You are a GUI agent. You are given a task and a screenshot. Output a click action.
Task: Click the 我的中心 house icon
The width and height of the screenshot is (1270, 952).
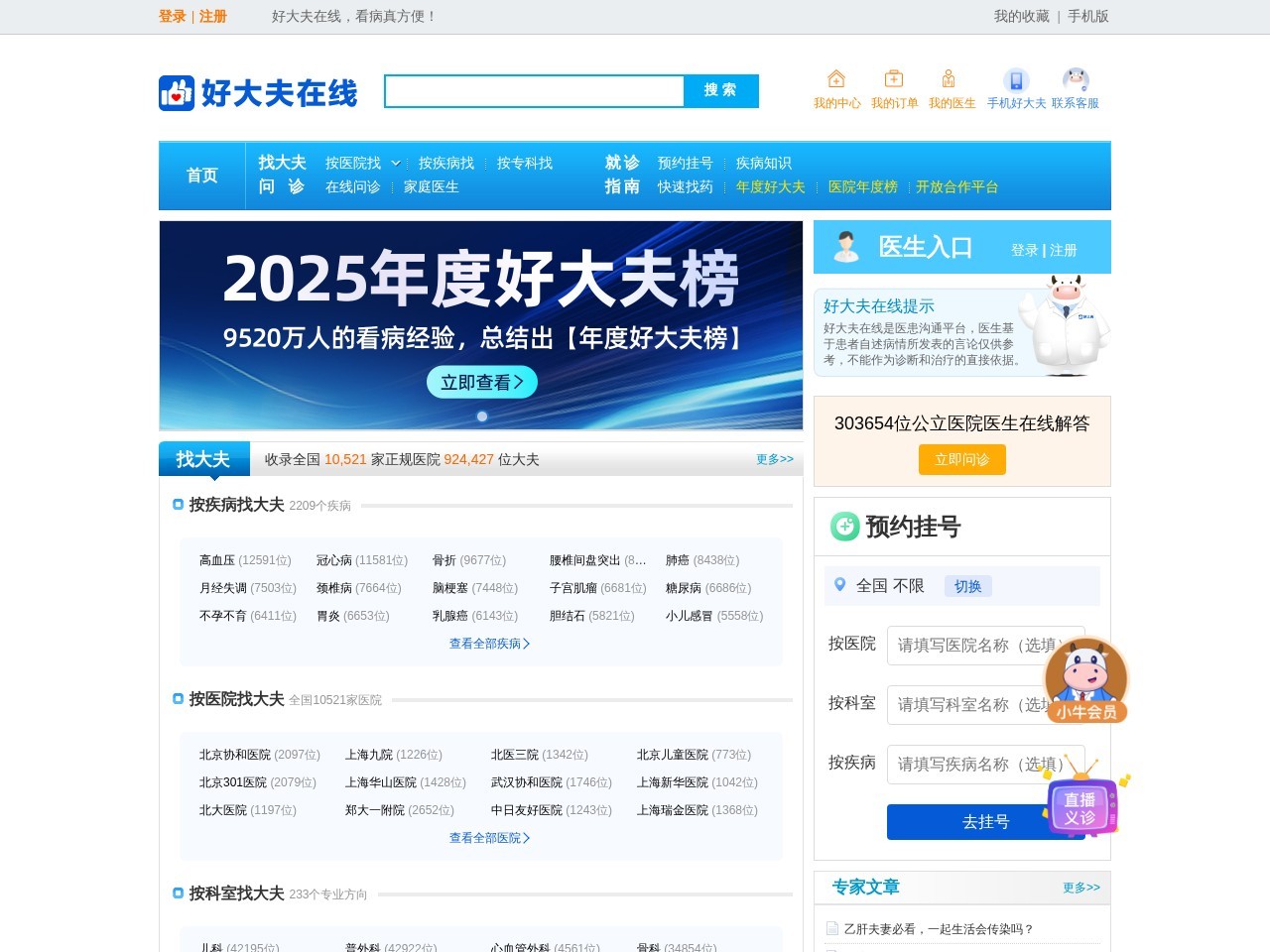[836, 79]
